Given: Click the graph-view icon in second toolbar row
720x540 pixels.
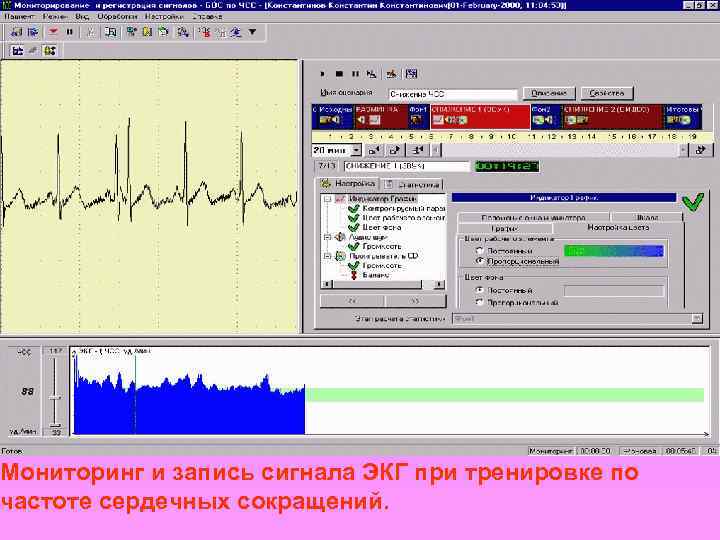Looking at the screenshot, I should click(x=17, y=51).
